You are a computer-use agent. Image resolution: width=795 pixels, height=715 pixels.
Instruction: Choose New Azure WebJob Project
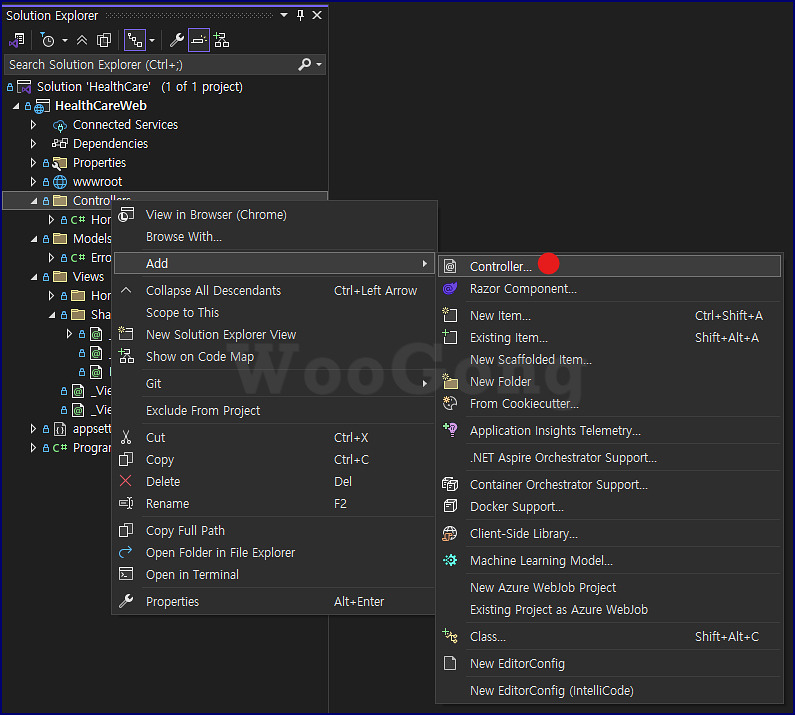click(609, 588)
